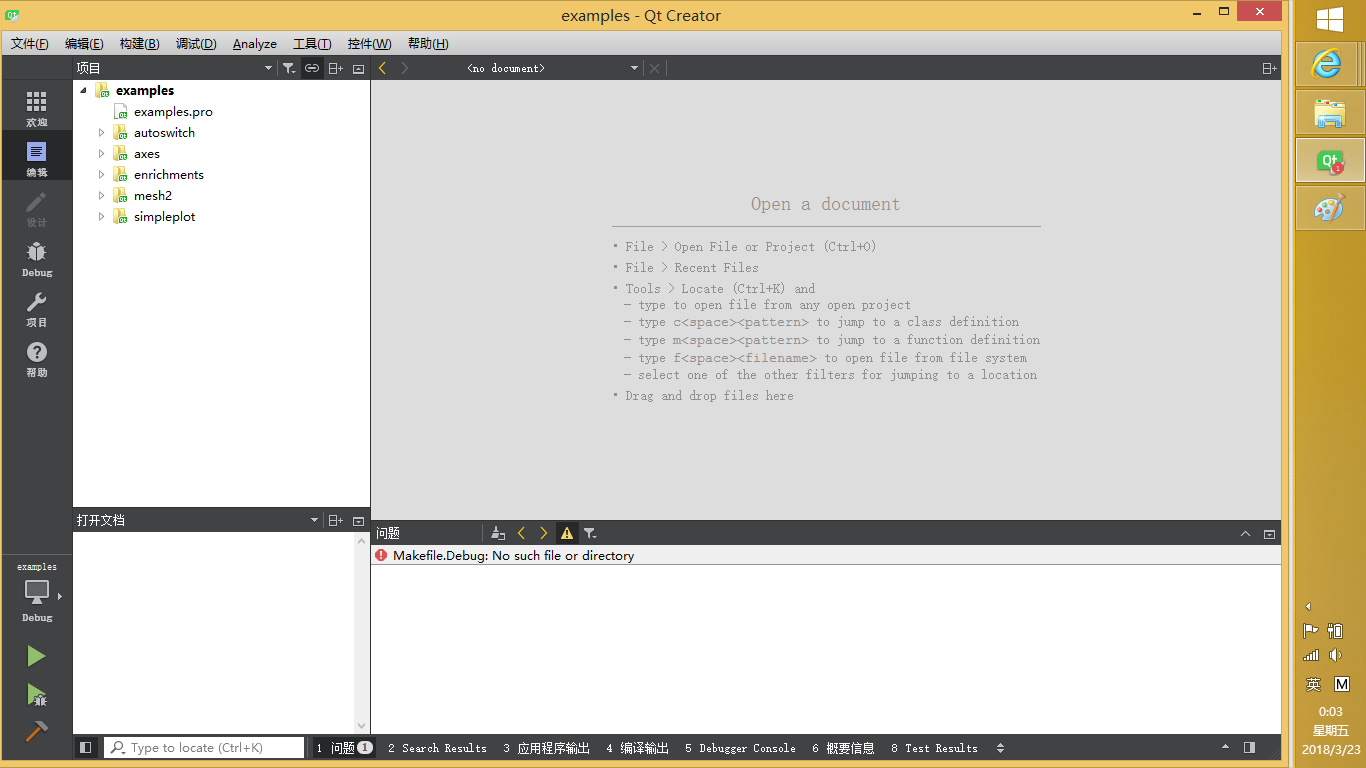Click the Type to locate field
Screen dimensions: 1366x768
click(x=204, y=748)
